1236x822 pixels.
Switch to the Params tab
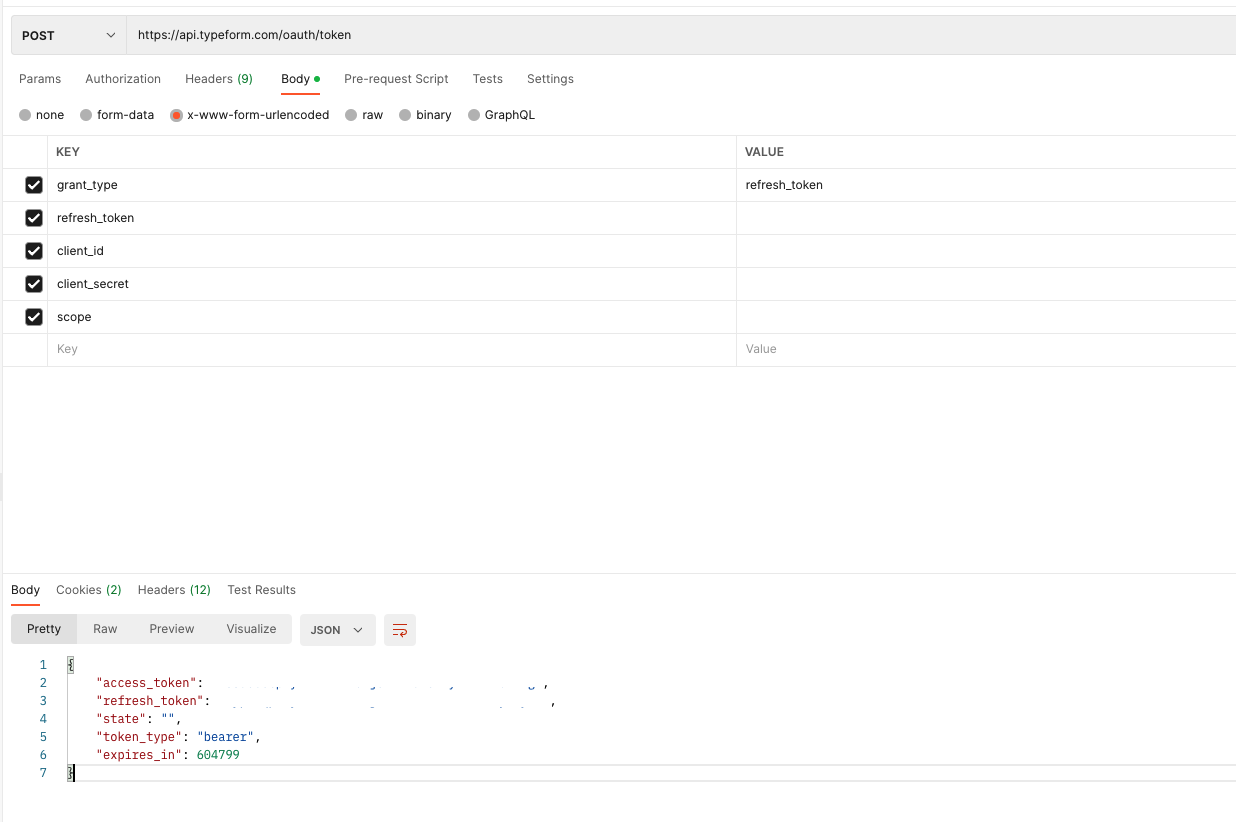[x=40, y=79]
